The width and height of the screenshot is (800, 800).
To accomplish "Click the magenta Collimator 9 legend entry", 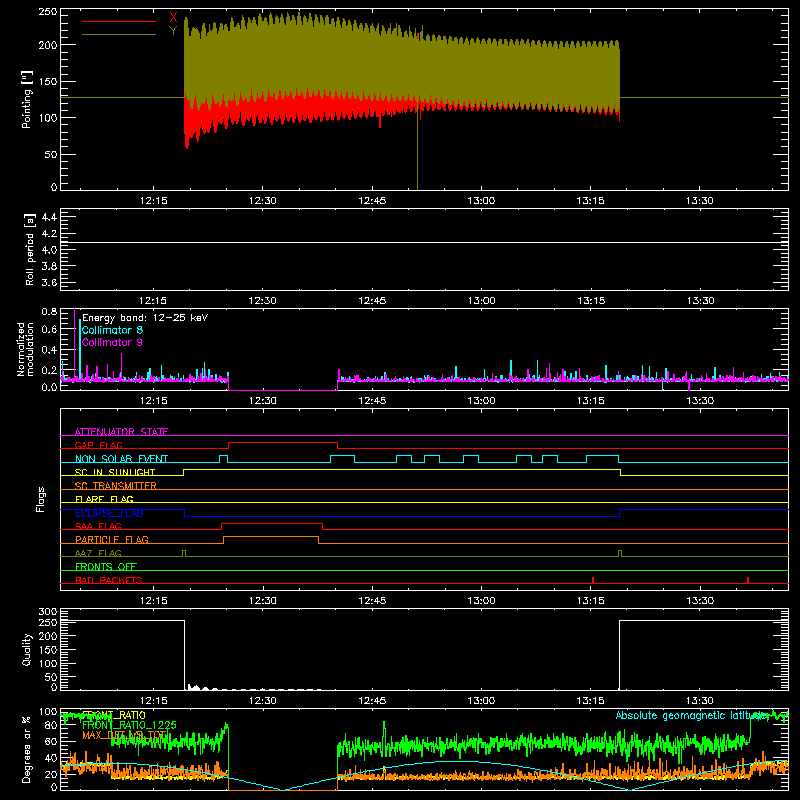I will 112,342.
